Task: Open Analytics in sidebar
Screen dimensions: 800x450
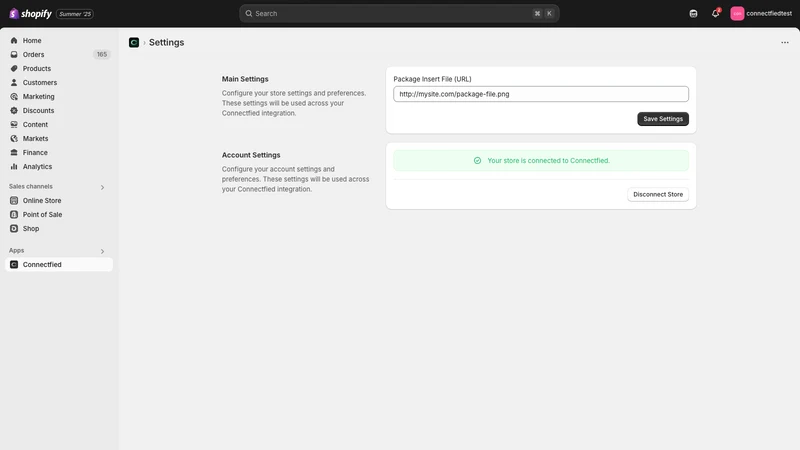Action: click(37, 167)
